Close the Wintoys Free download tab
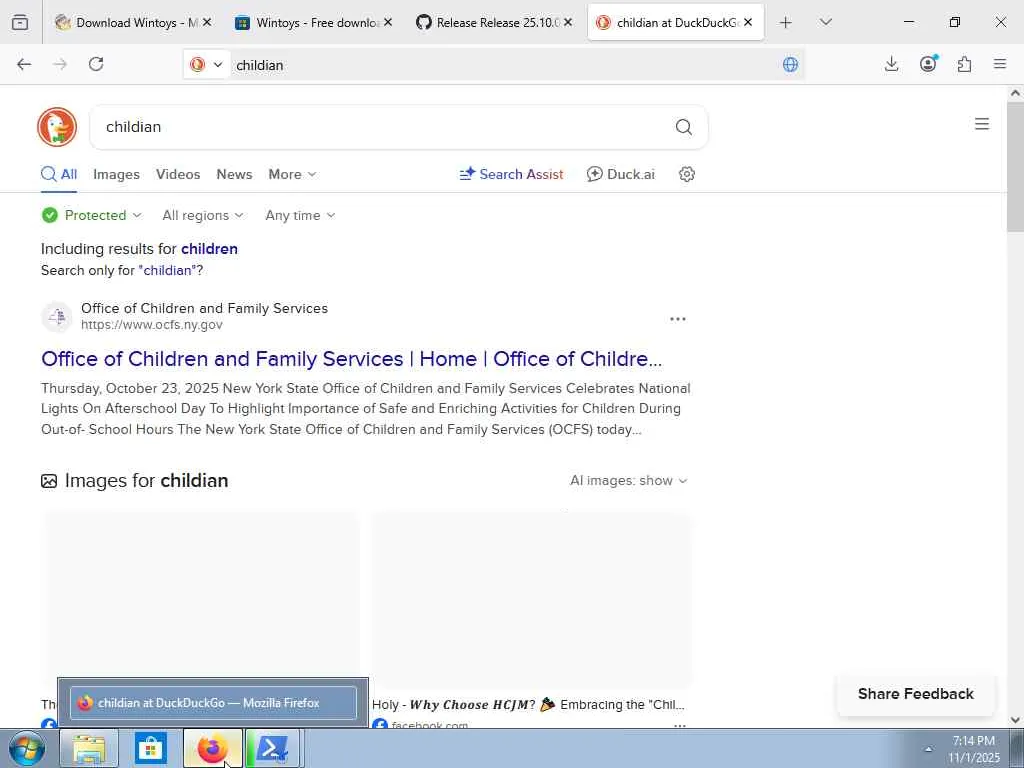 tap(388, 22)
